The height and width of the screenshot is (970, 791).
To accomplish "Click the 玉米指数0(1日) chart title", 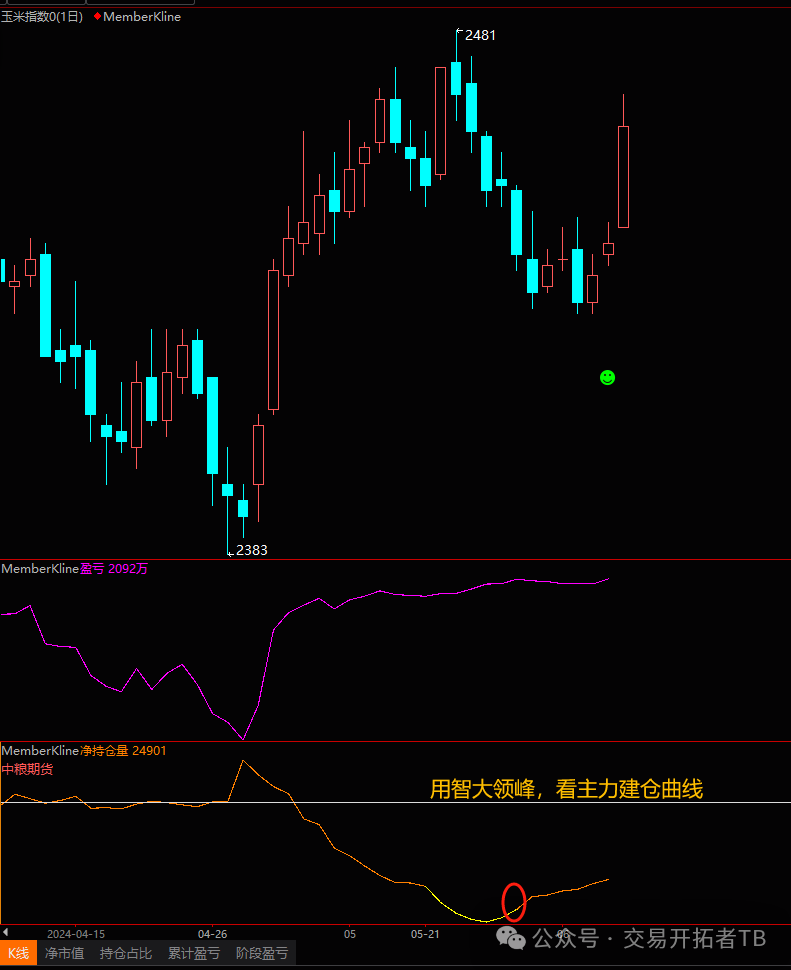I will pyautogui.click(x=41, y=17).
